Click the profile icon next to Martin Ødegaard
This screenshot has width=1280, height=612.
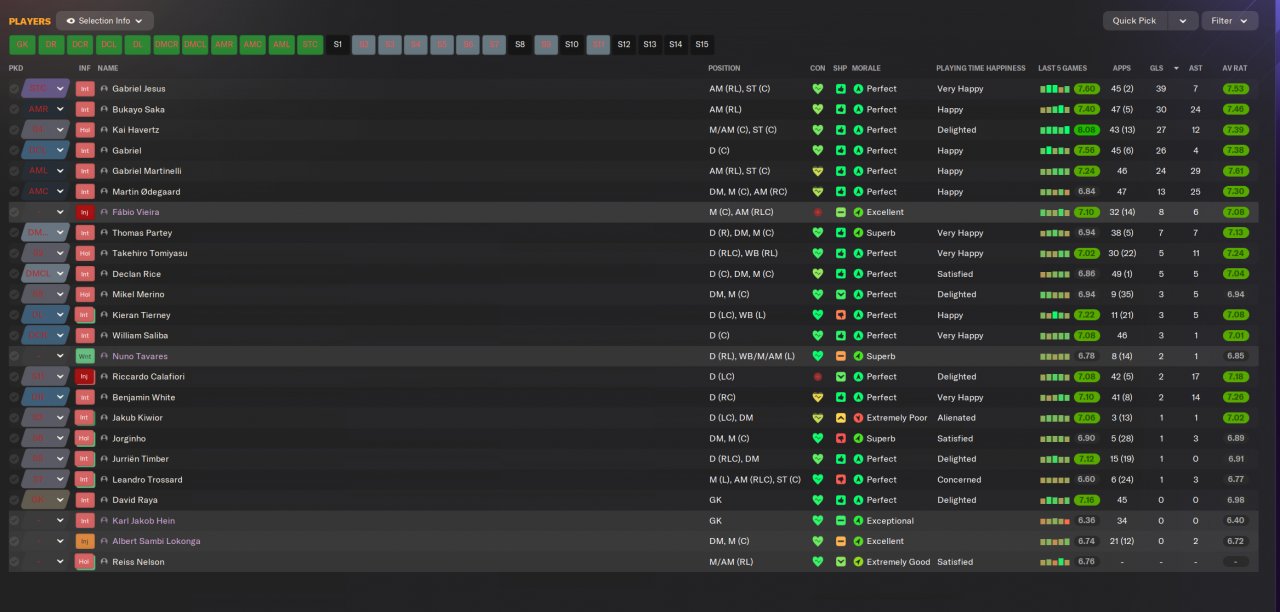(x=104, y=192)
